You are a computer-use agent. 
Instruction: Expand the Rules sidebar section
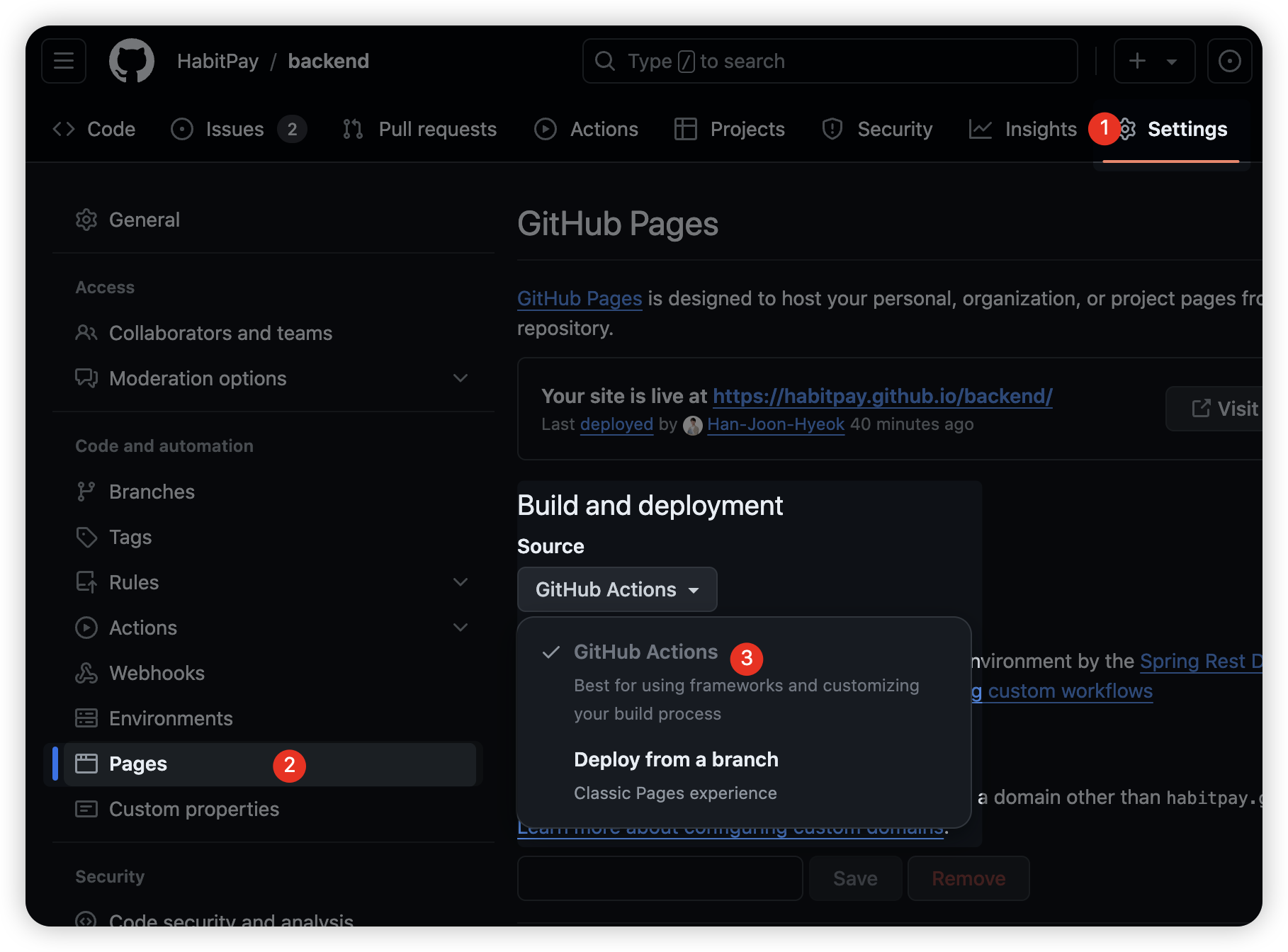coord(461,582)
